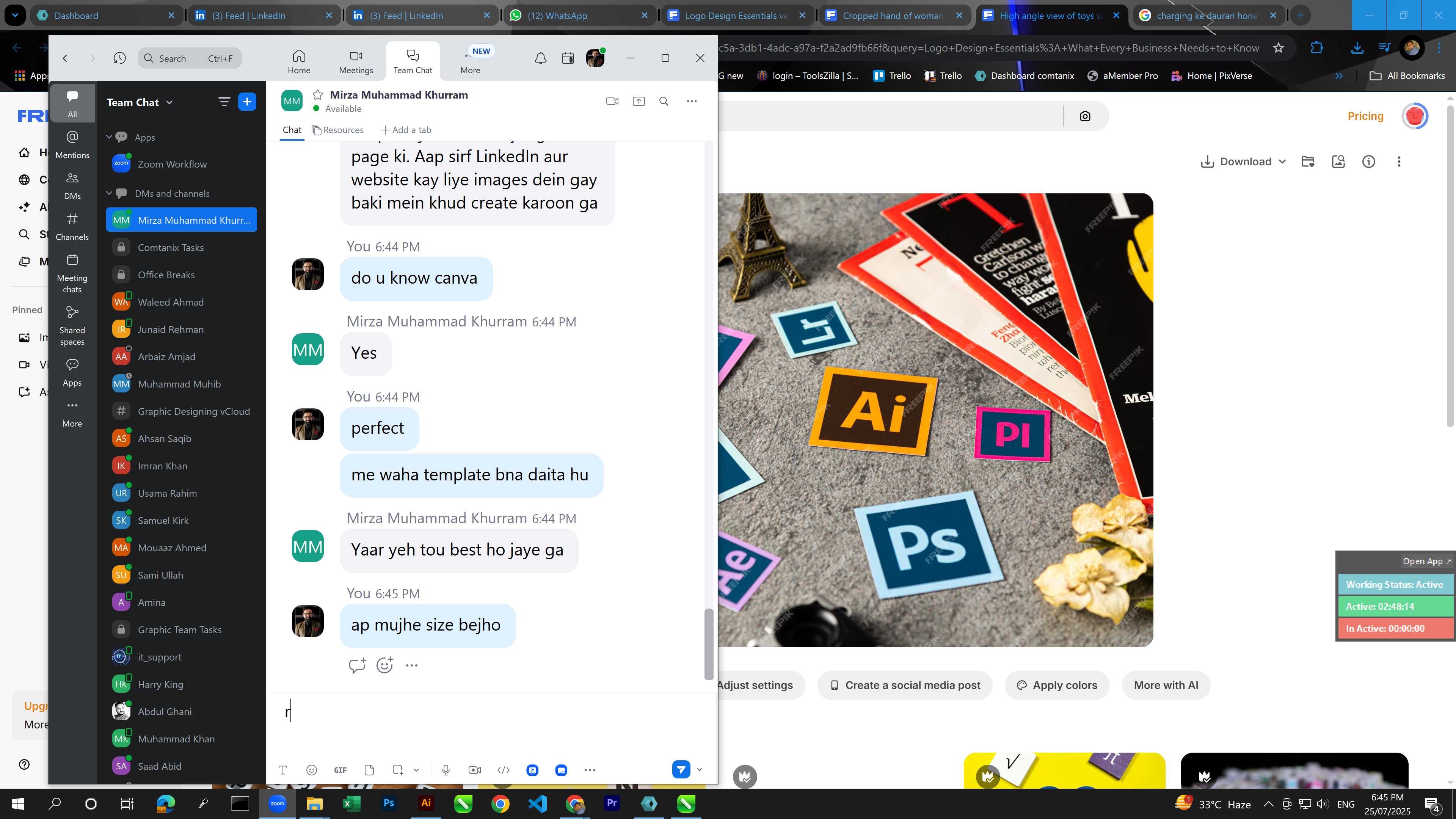Open the DMs sidebar section
Viewport: 1456px width, 819px height.
[x=72, y=186]
